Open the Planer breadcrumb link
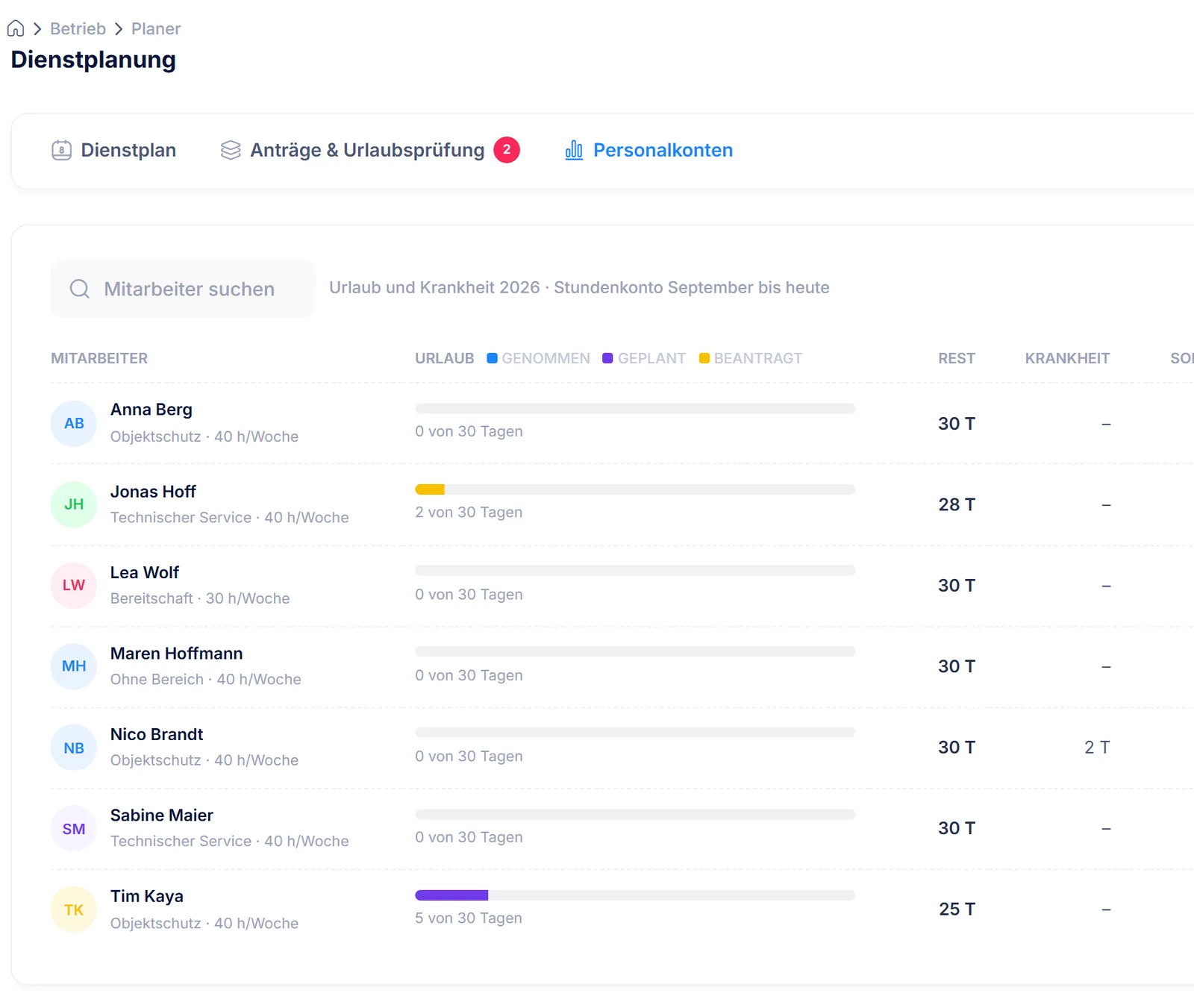This screenshot has height=1008, width=1194. [x=156, y=28]
